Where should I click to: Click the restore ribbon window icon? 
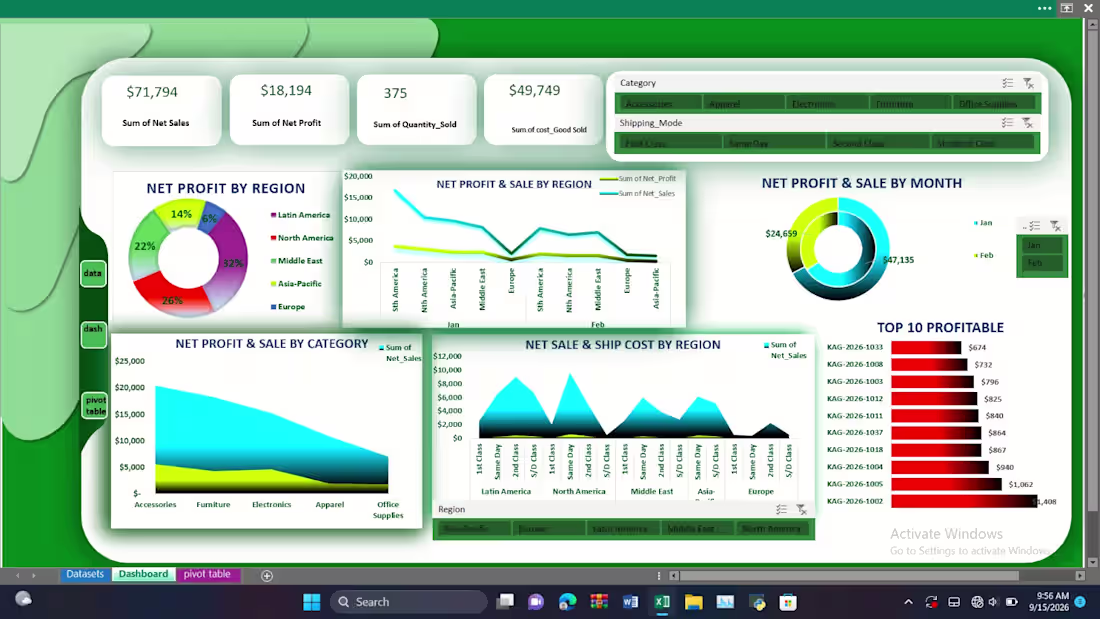click(x=1067, y=8)
